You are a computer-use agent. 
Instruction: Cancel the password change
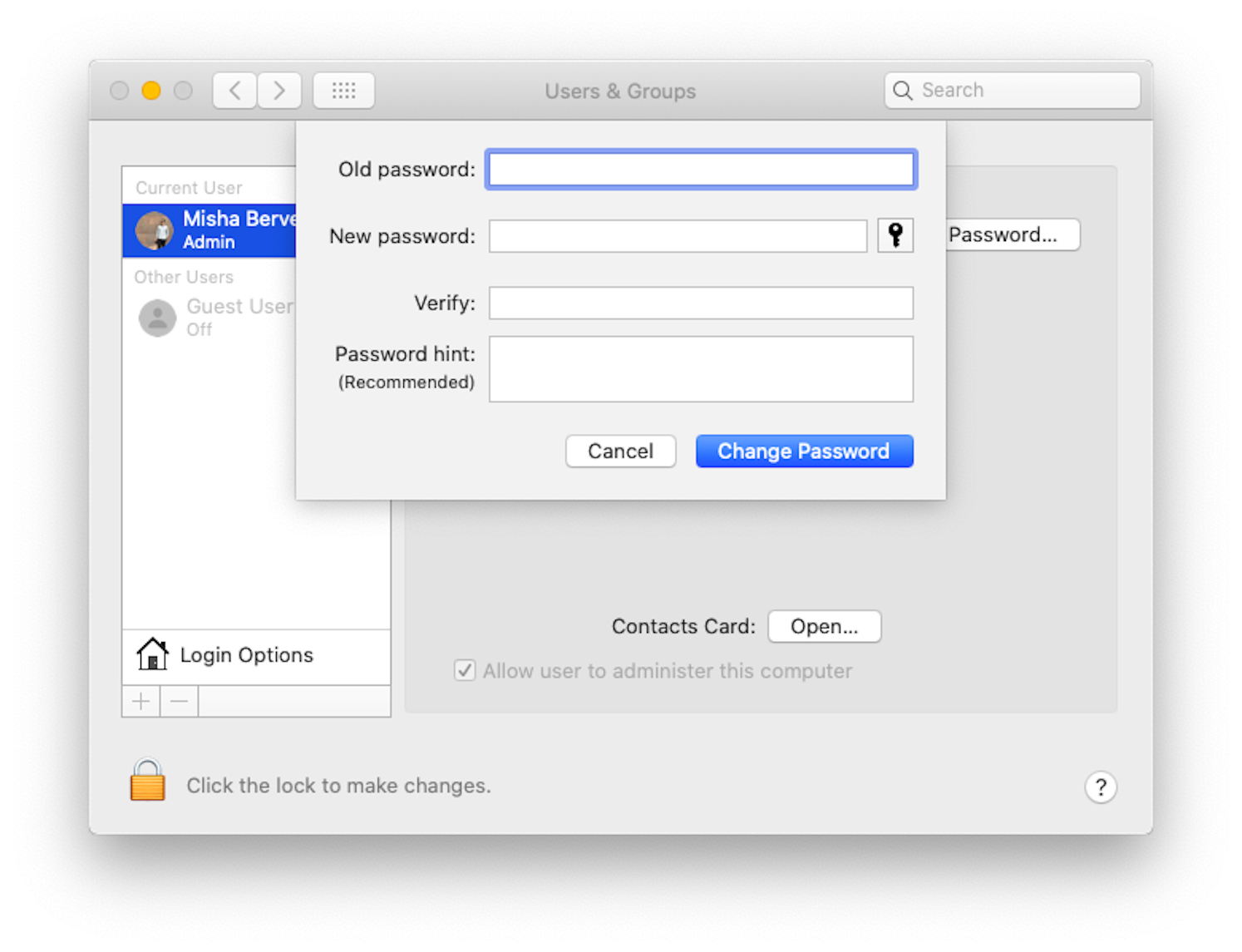tap(620, 451)
